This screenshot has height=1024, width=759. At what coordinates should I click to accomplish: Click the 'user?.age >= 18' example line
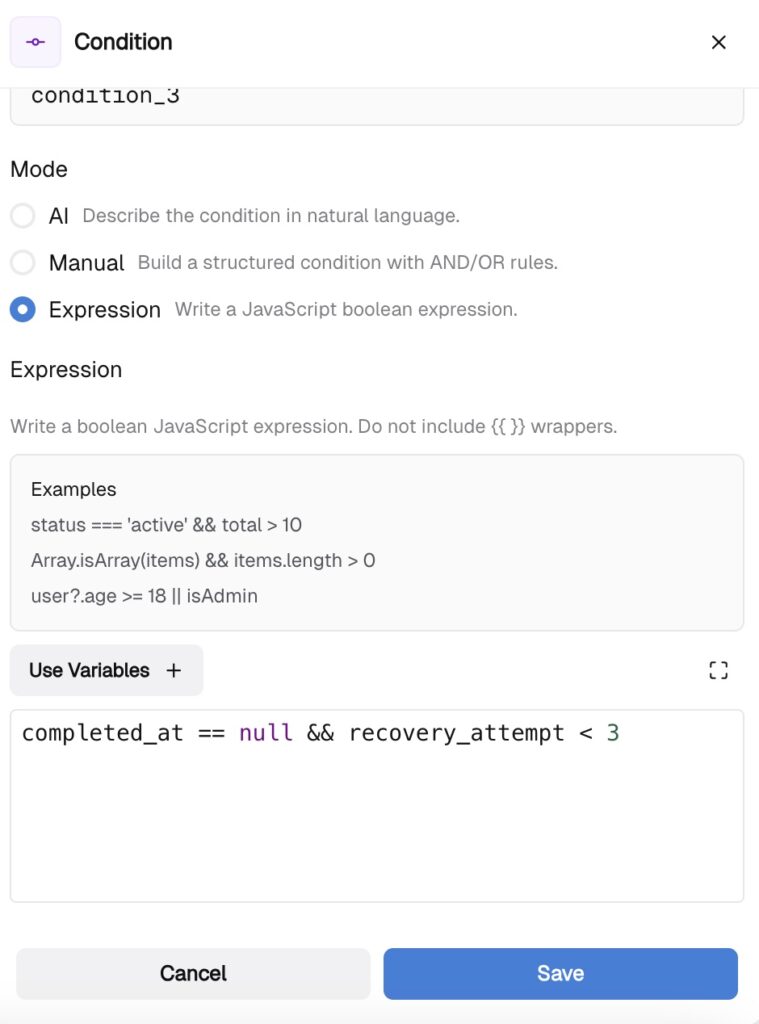(144, 596)
